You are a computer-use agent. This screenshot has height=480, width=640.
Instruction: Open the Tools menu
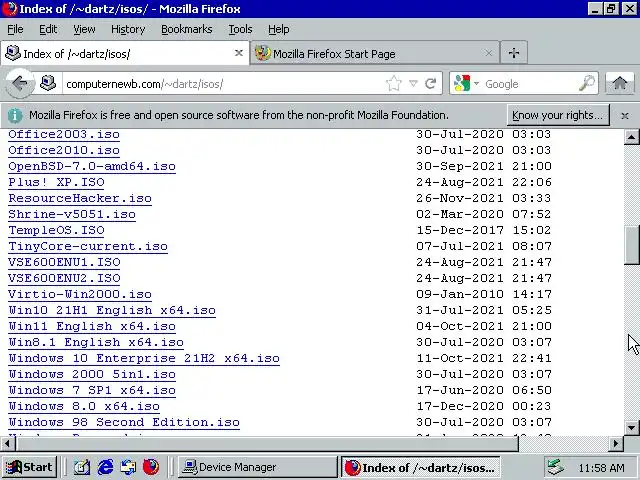240,29
